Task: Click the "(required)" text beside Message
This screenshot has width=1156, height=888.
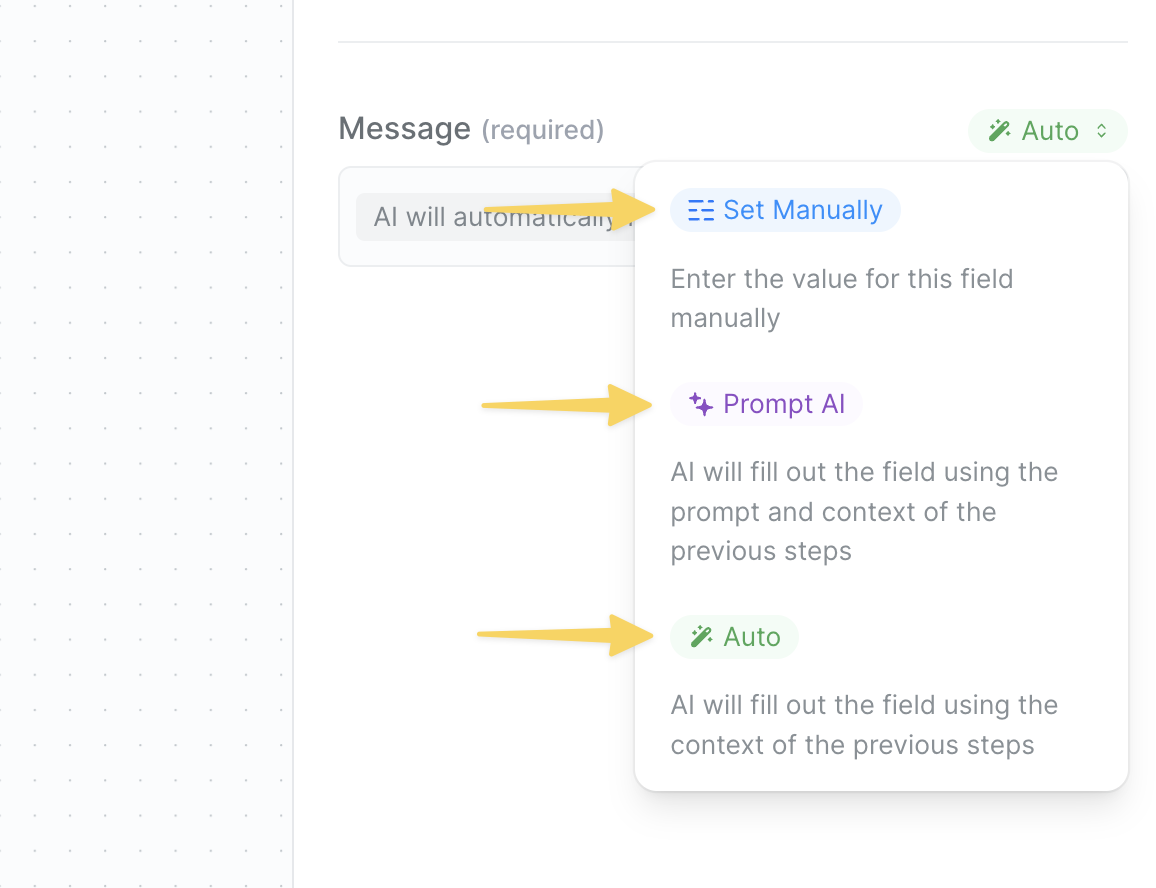Action: point(542,130)
